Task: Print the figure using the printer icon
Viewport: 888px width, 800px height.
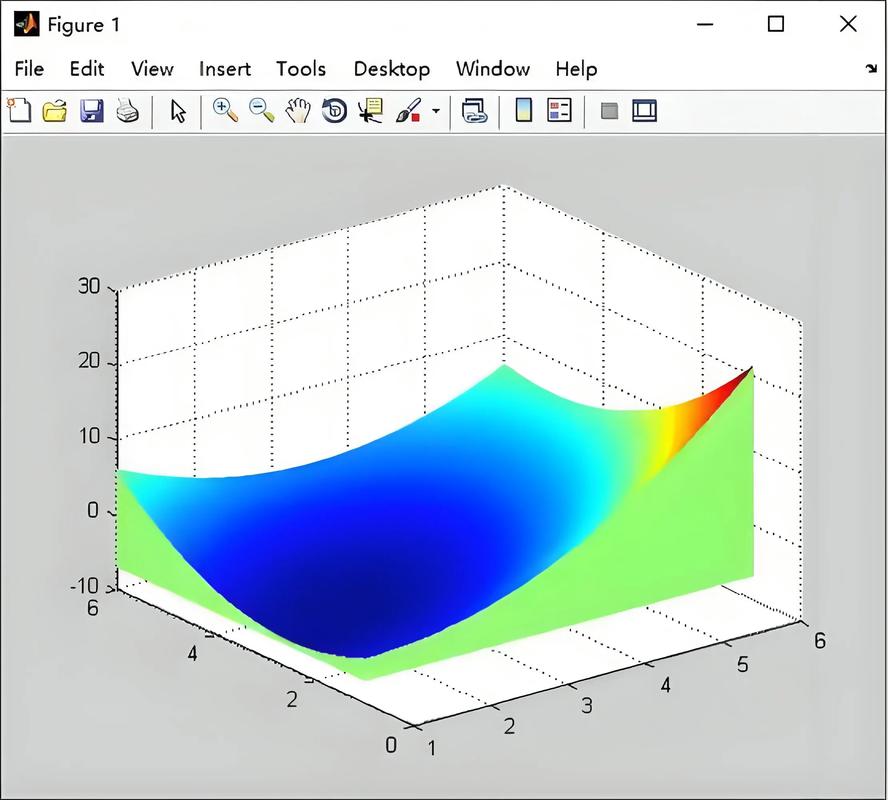Action: (x=127, y=111)
